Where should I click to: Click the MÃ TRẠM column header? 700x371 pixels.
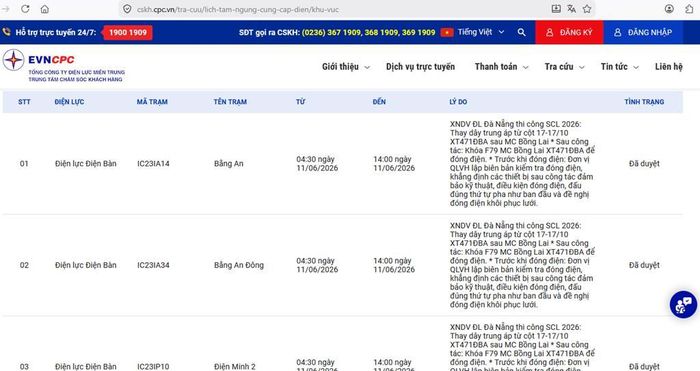tap(152, 102)
